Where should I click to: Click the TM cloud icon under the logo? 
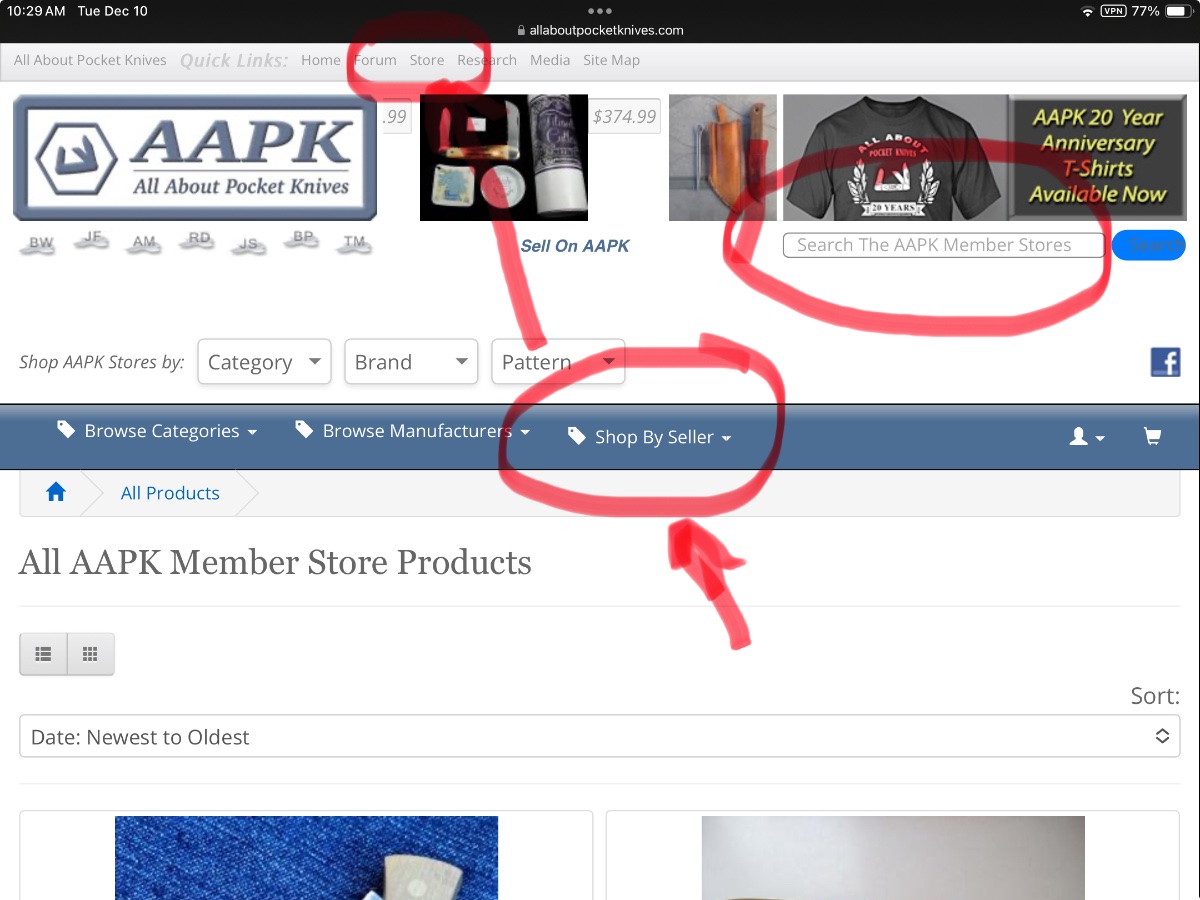click(x=354, y=244)
